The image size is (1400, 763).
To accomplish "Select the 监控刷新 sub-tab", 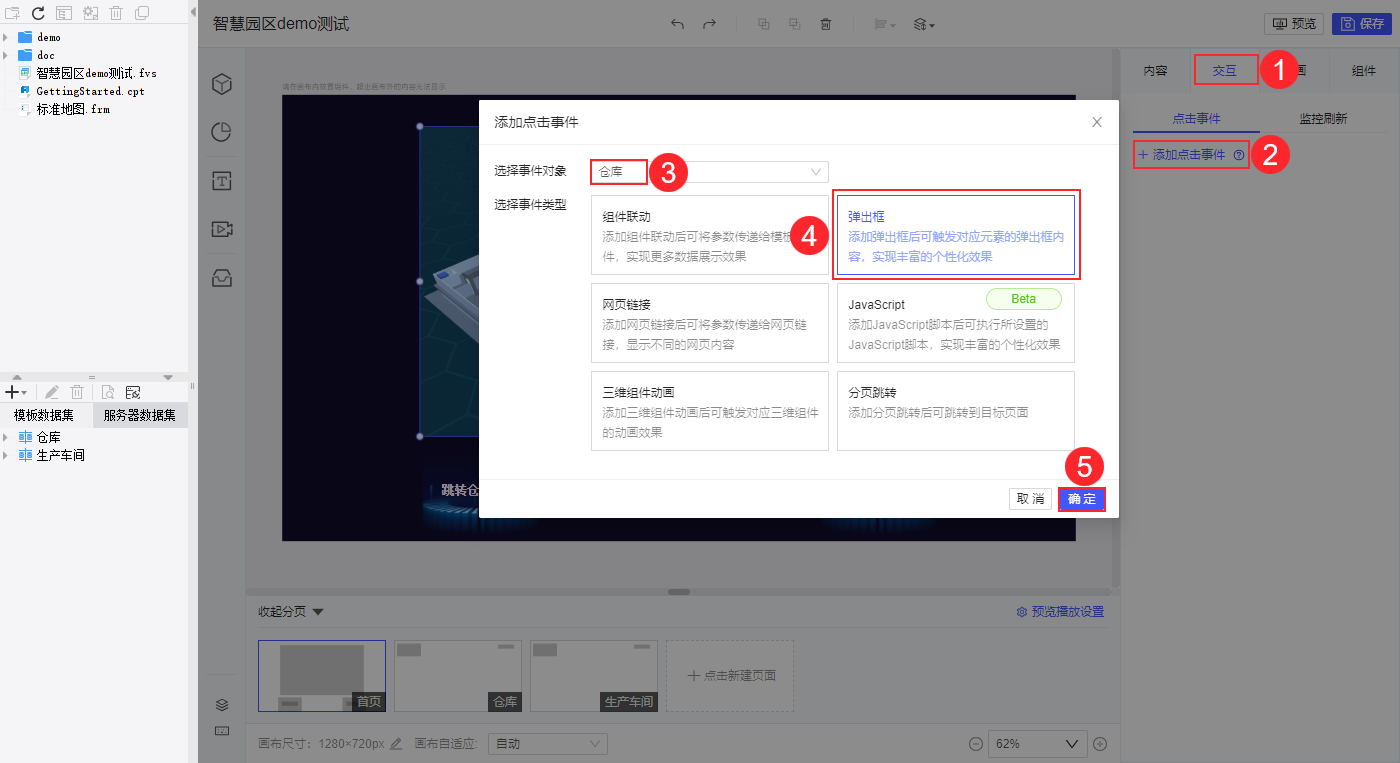I will pyautogui.click(x=1323, y=118).
